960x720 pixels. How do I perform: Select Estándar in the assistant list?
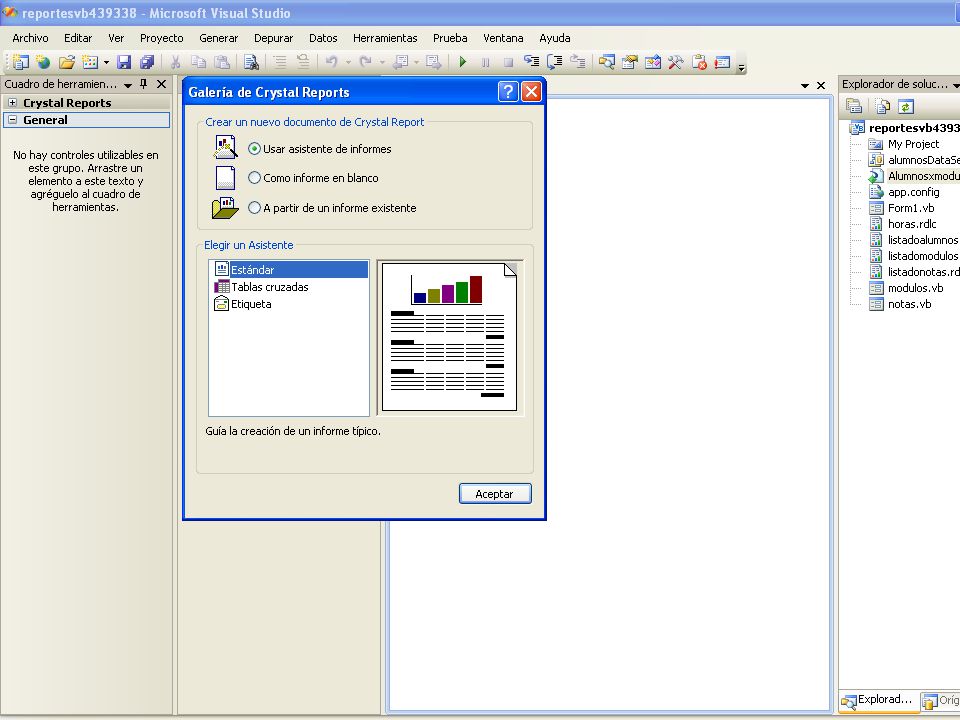289,269
